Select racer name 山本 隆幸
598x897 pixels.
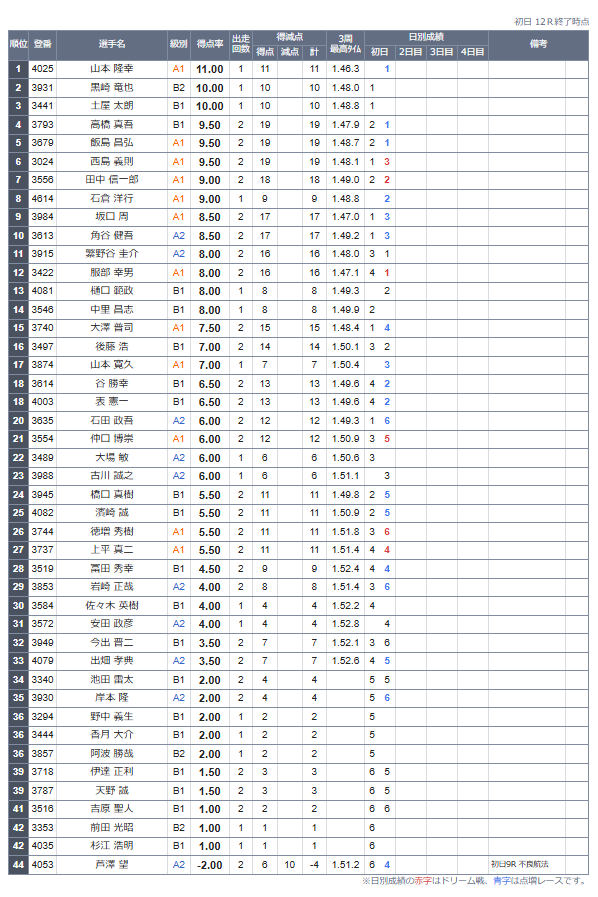(x=112, y=69)
